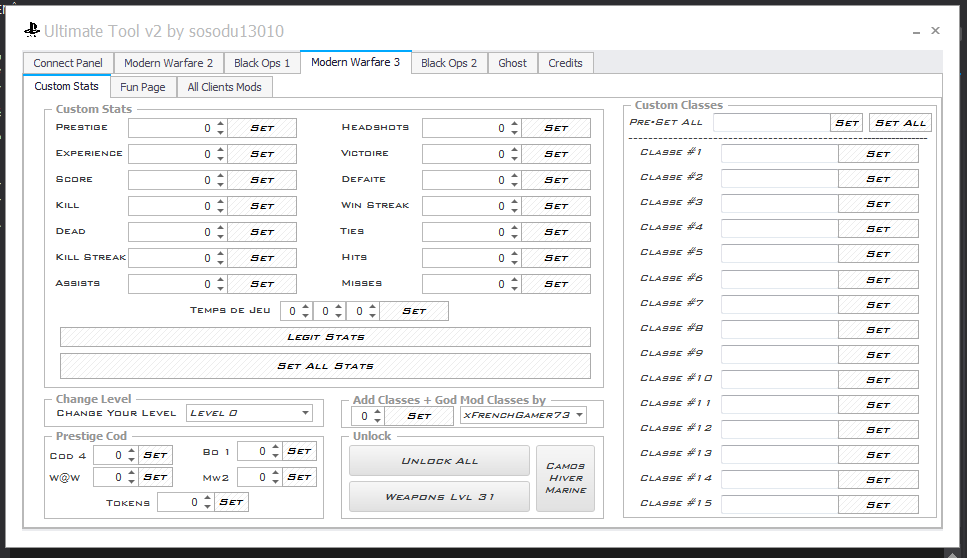Click the Camos Hiver Marine button
Viewport: 967px width, 558px height.
pos(566,478)
